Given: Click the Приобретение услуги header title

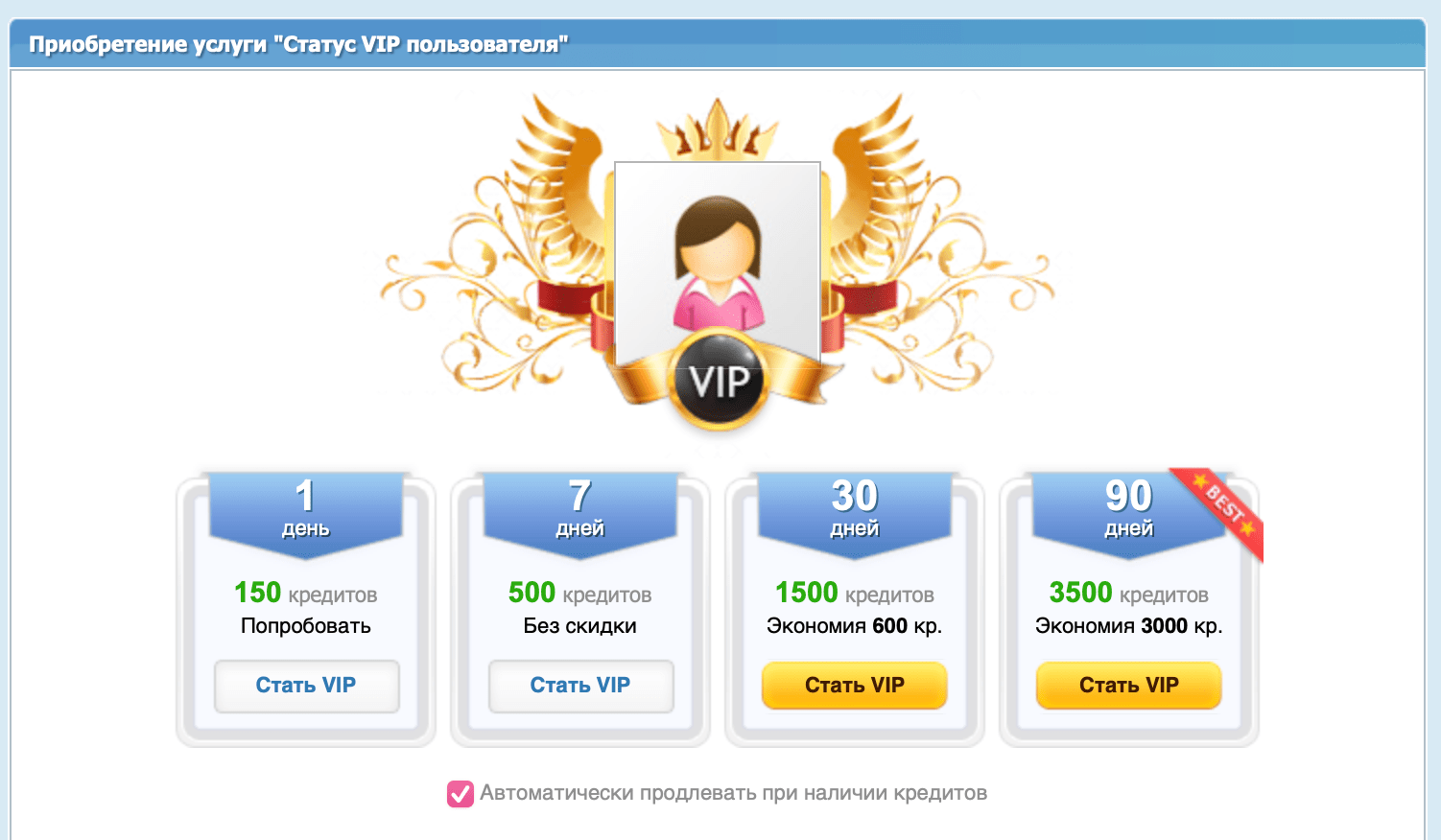Looking at the screenshot, I should pos(298,44).
